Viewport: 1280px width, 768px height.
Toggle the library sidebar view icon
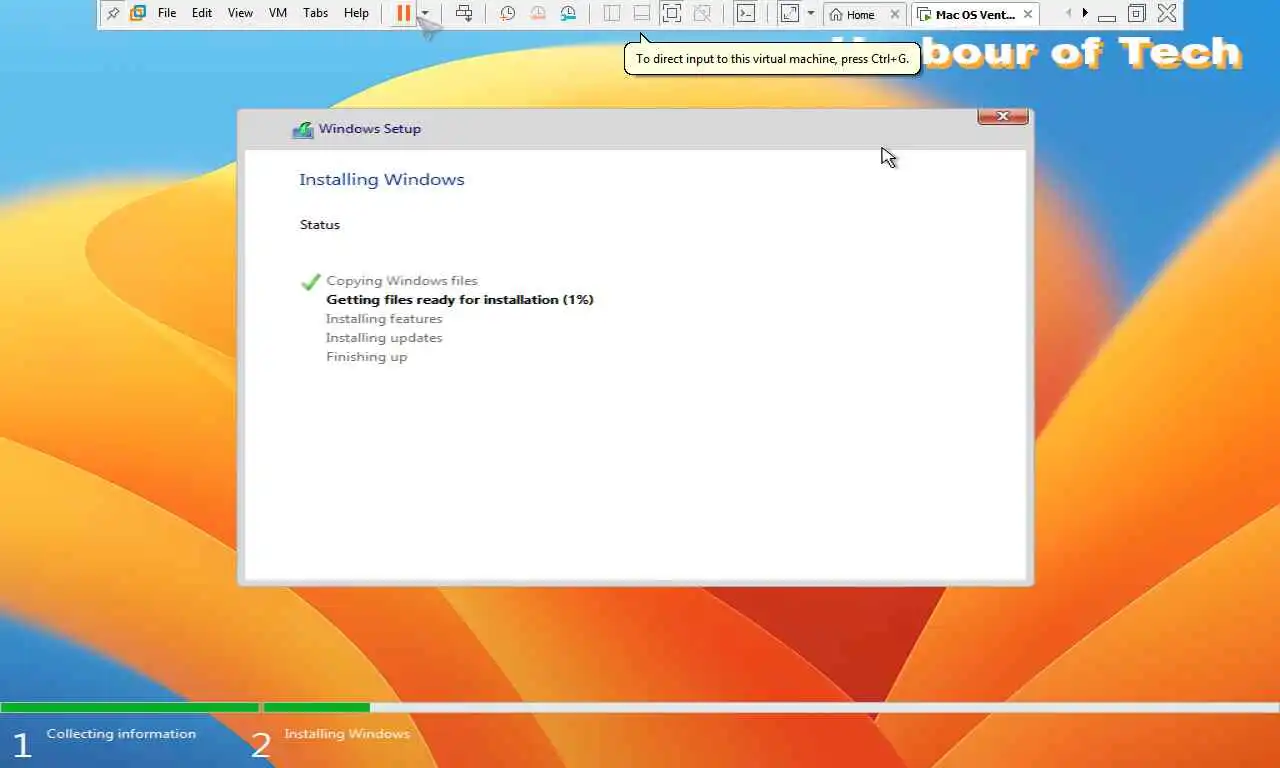[x=612, y=14]
